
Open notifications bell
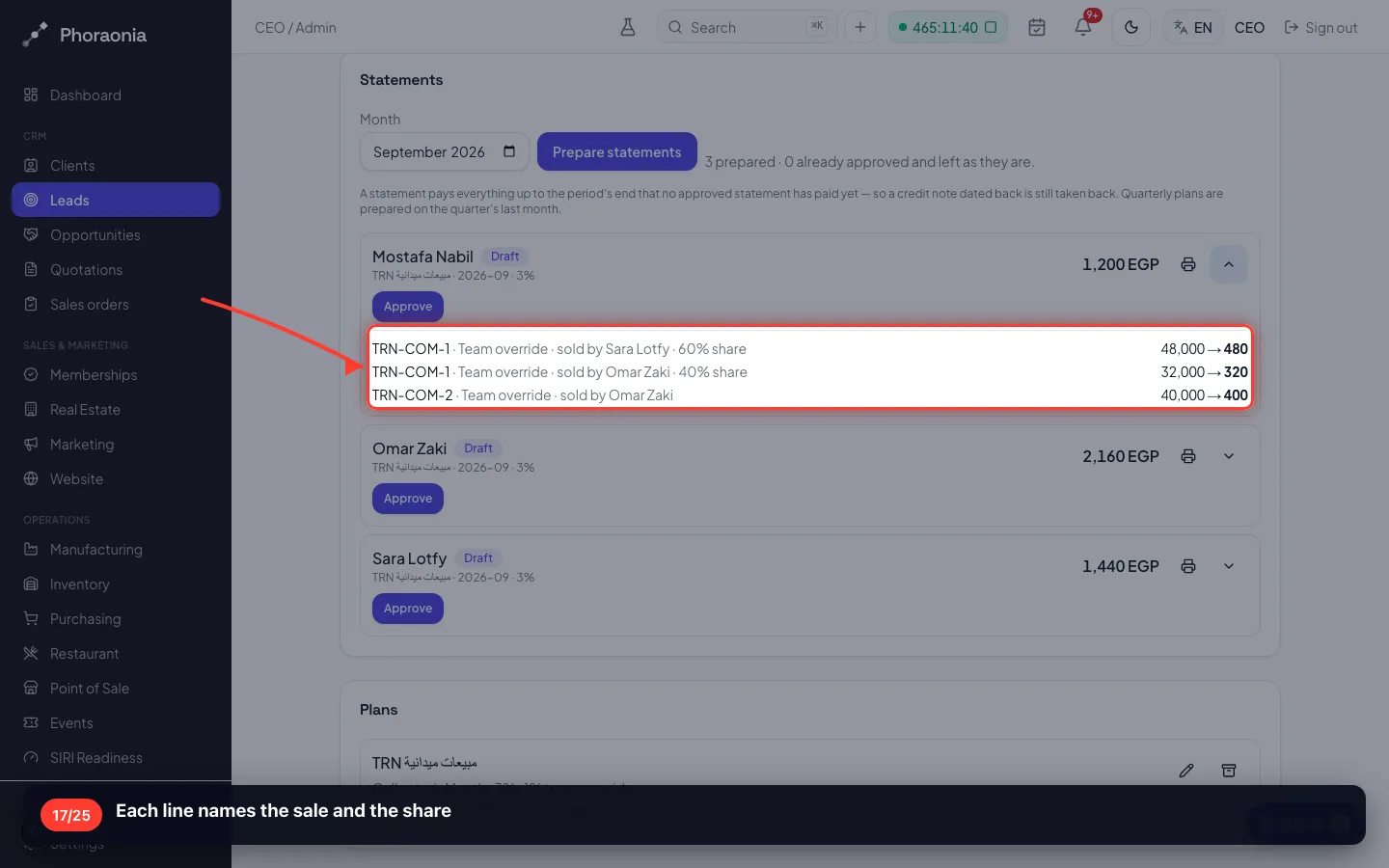1083,27
